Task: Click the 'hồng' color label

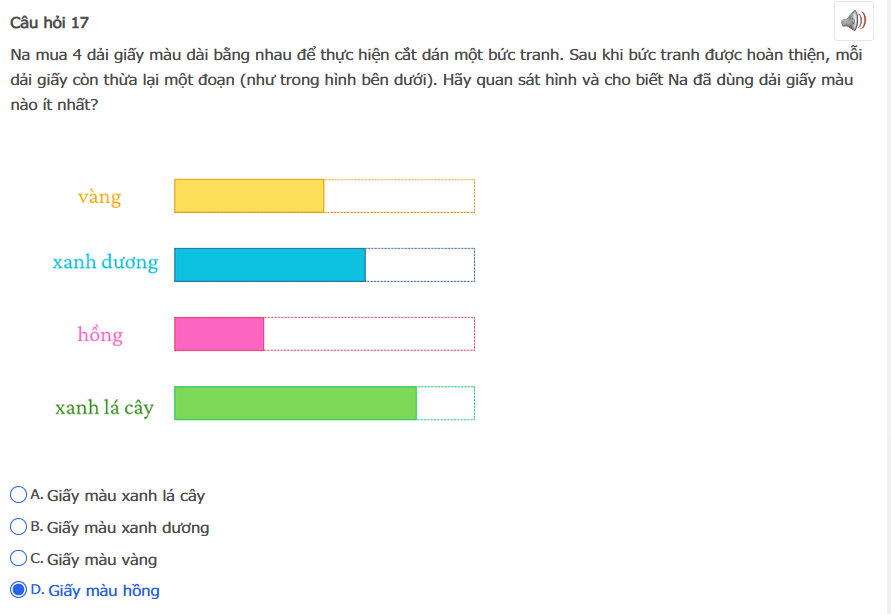Action: coord(100,334)
